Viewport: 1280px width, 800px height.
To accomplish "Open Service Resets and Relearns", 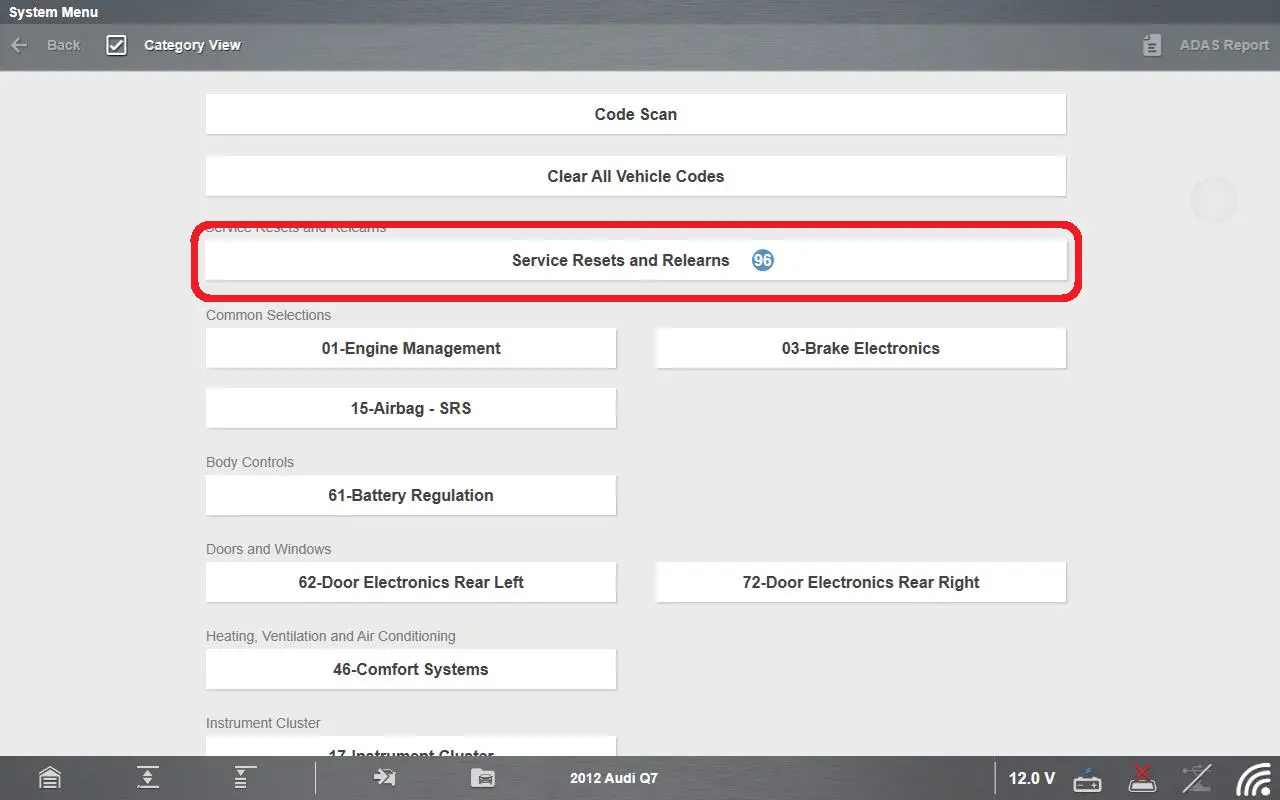I will (620, 260).
